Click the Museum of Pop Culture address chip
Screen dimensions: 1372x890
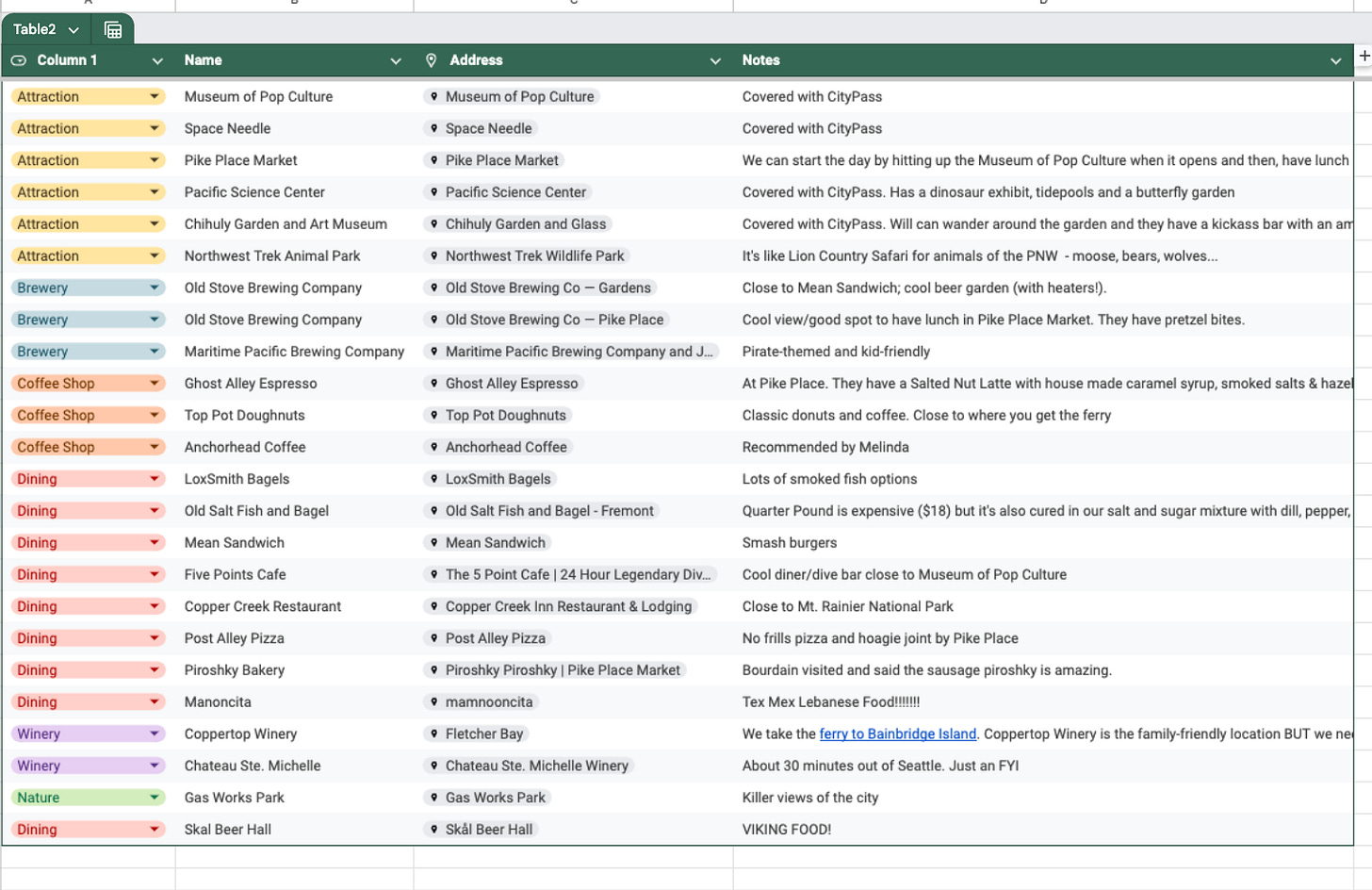(x=513, y=96)
